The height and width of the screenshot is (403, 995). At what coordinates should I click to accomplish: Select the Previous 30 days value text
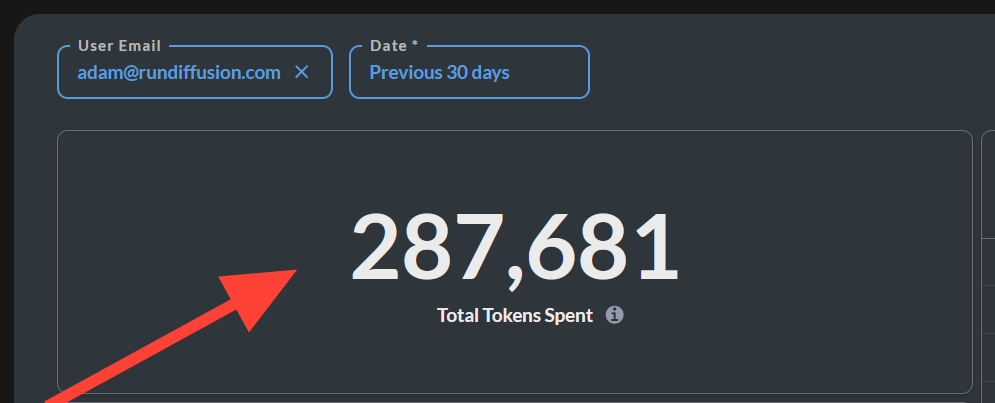tap(439, 72)
